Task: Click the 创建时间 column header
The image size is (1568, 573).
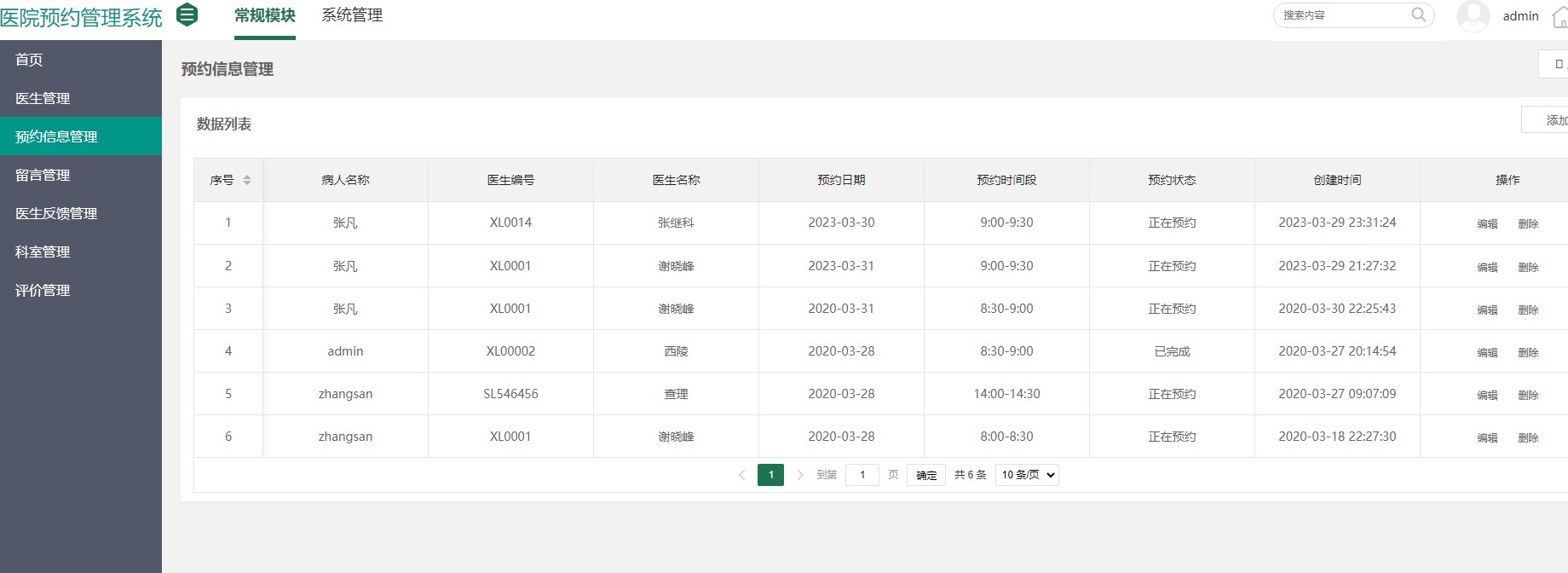Action: (1337, 180)
